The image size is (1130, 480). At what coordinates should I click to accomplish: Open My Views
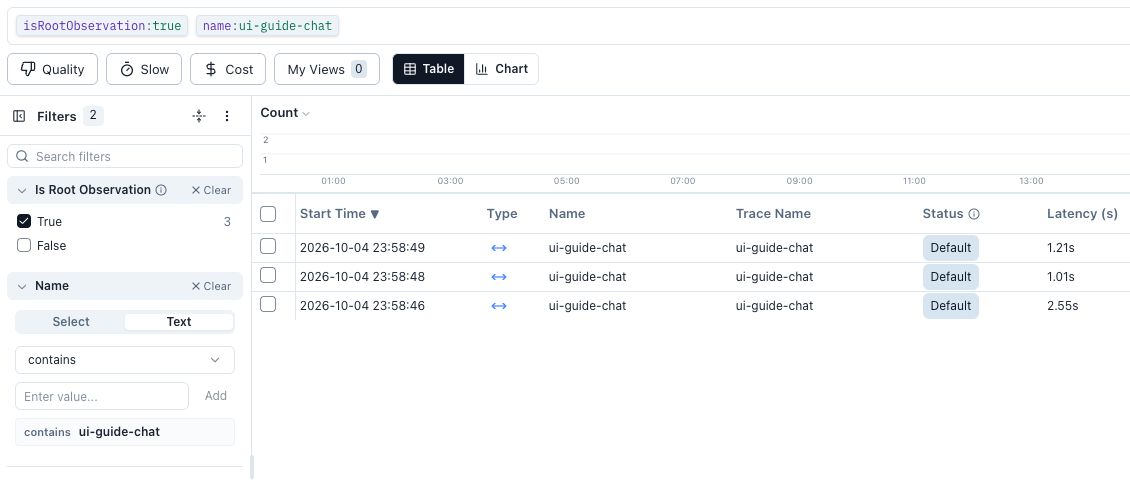pos(326,69)
